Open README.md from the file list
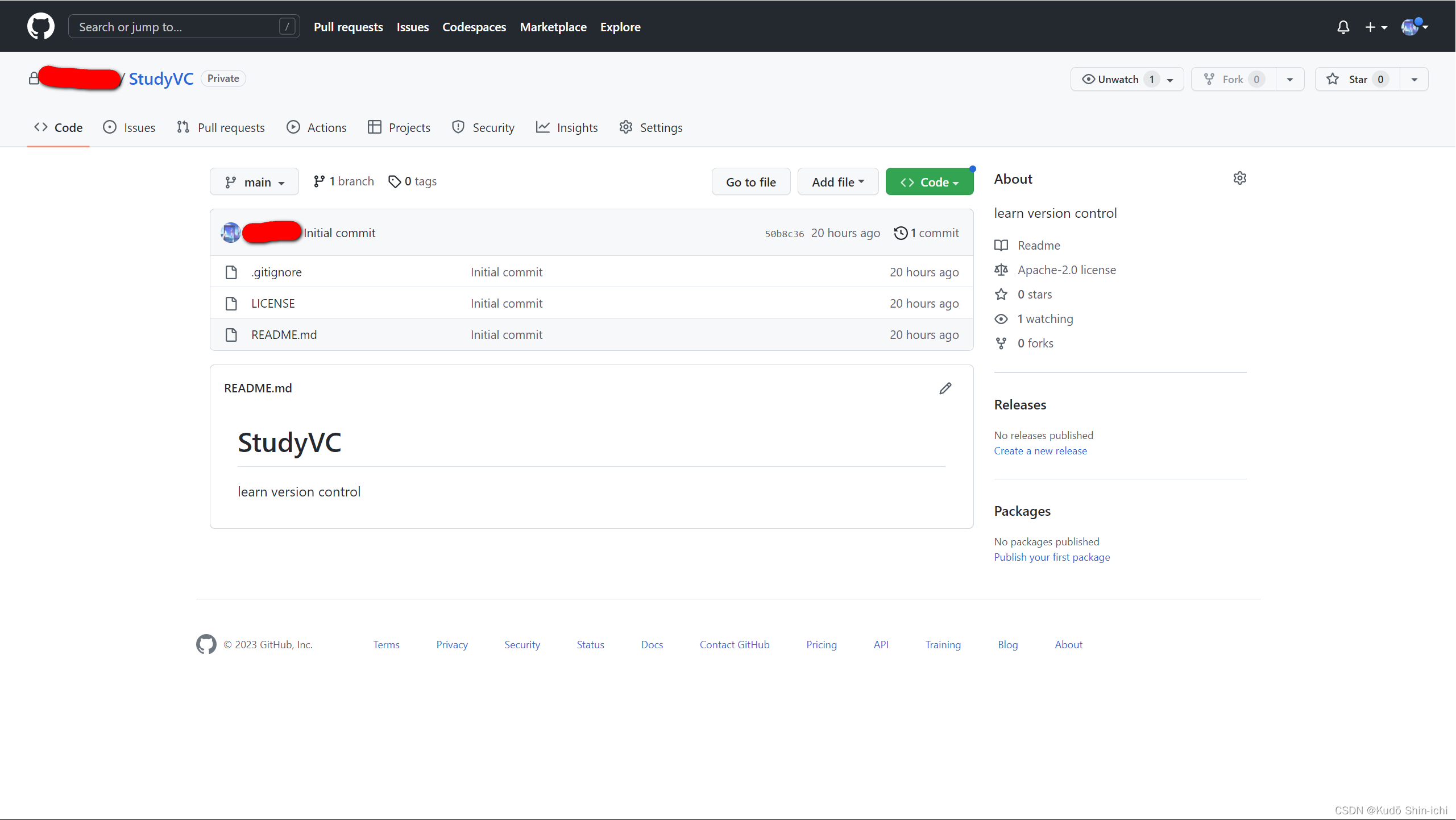This screenshot has height=820, width=1456. (284, 335)
